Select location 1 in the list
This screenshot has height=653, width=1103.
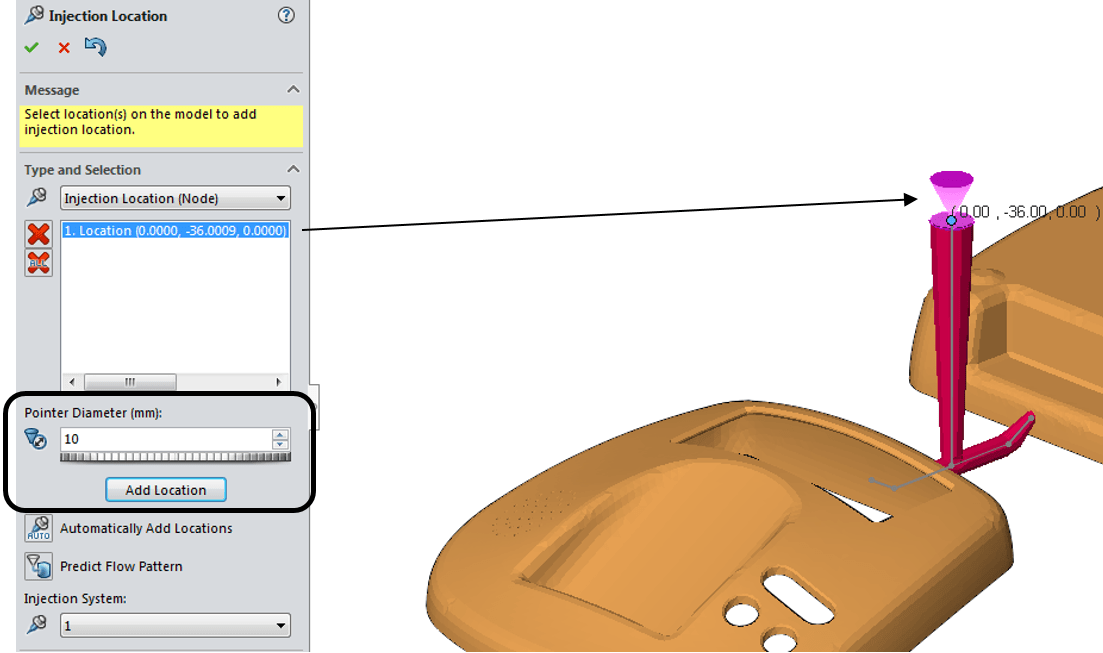click(175, 231)
